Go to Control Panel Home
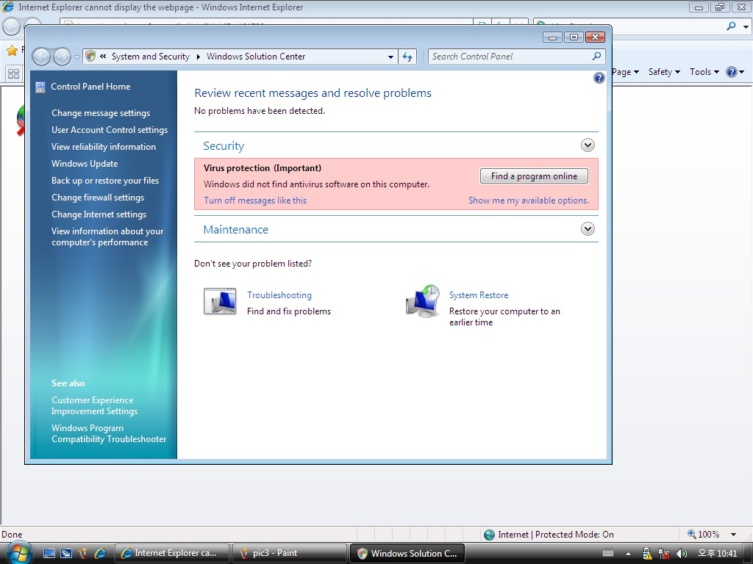Viewport: 753px width, 564px height. tap(90, 86)
